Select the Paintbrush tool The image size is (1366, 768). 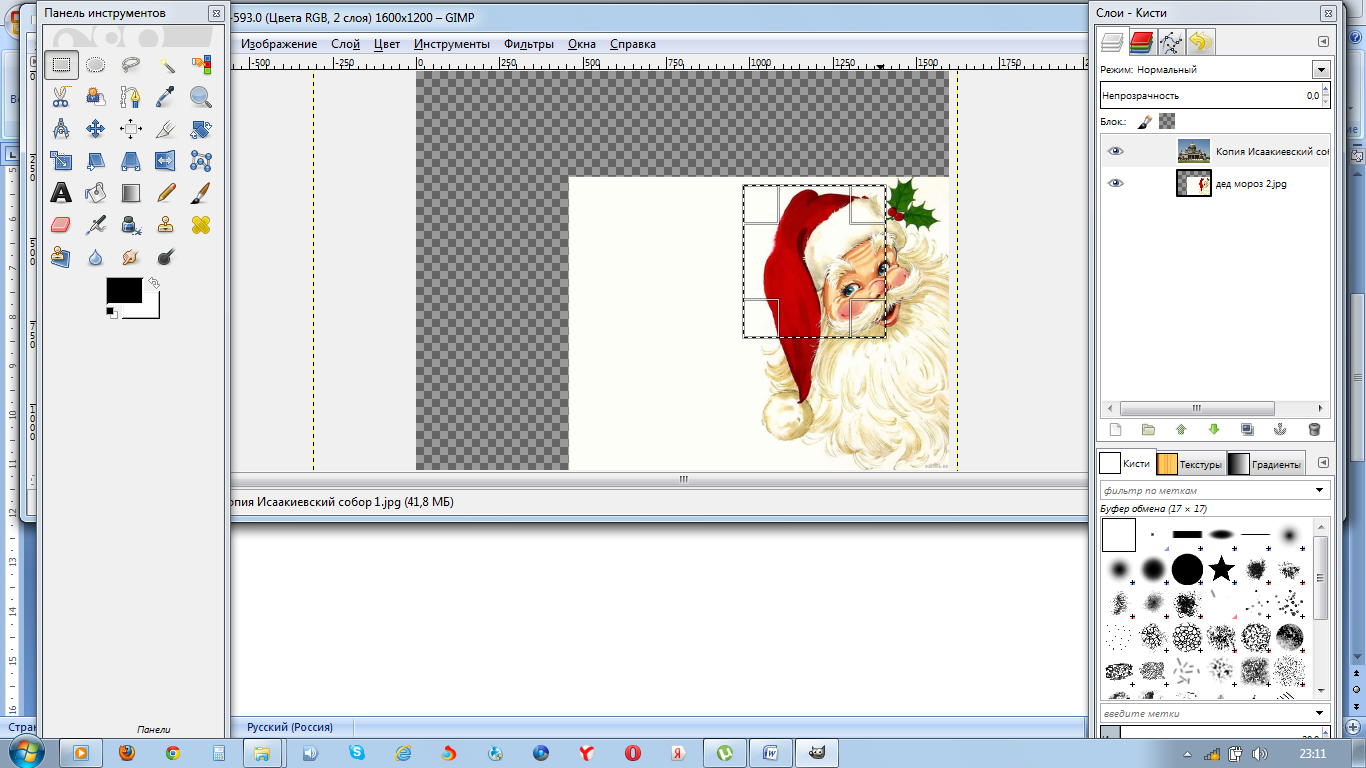[201, 193]
